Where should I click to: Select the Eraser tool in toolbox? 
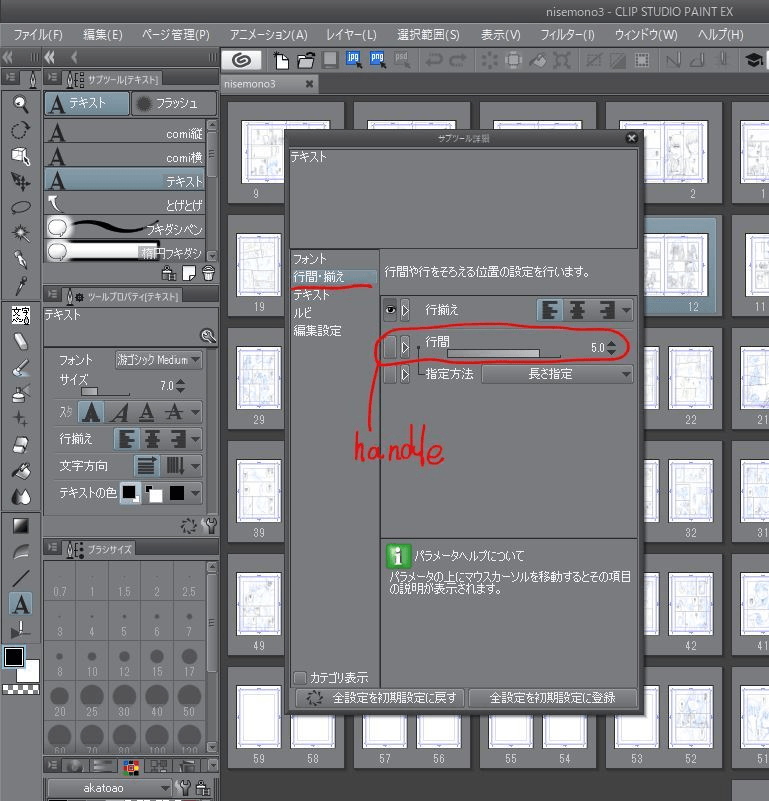pos(20,342)
